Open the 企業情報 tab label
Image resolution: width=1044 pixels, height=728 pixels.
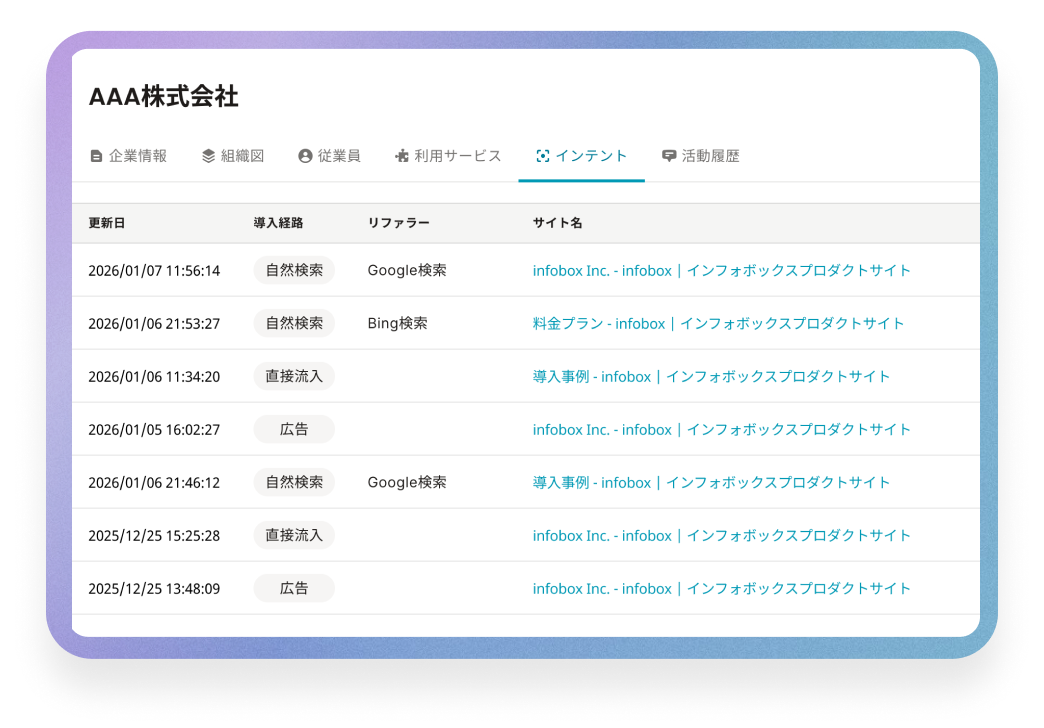pyautogui.click(x=138, y=156)
